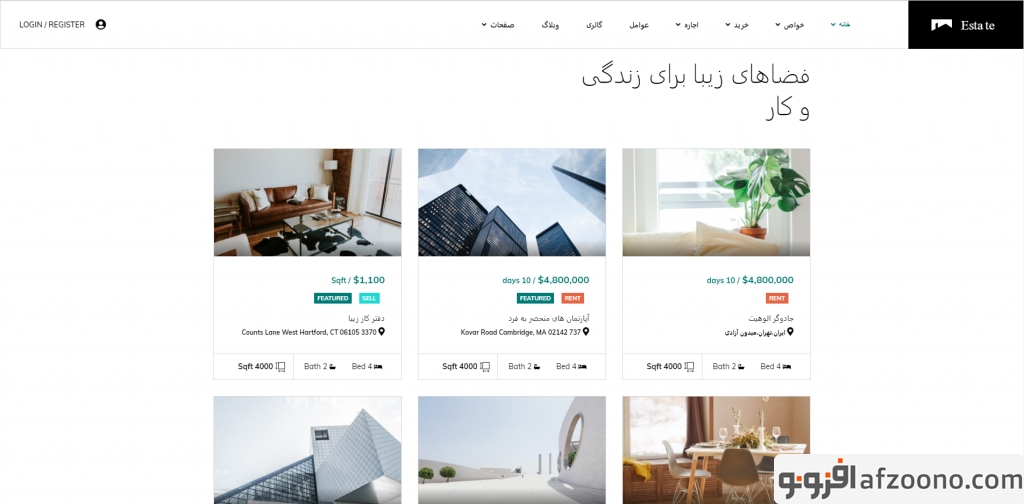Select the عوامل navigation item
This screenshot has height=504, width=1024.
click(639, 25)
